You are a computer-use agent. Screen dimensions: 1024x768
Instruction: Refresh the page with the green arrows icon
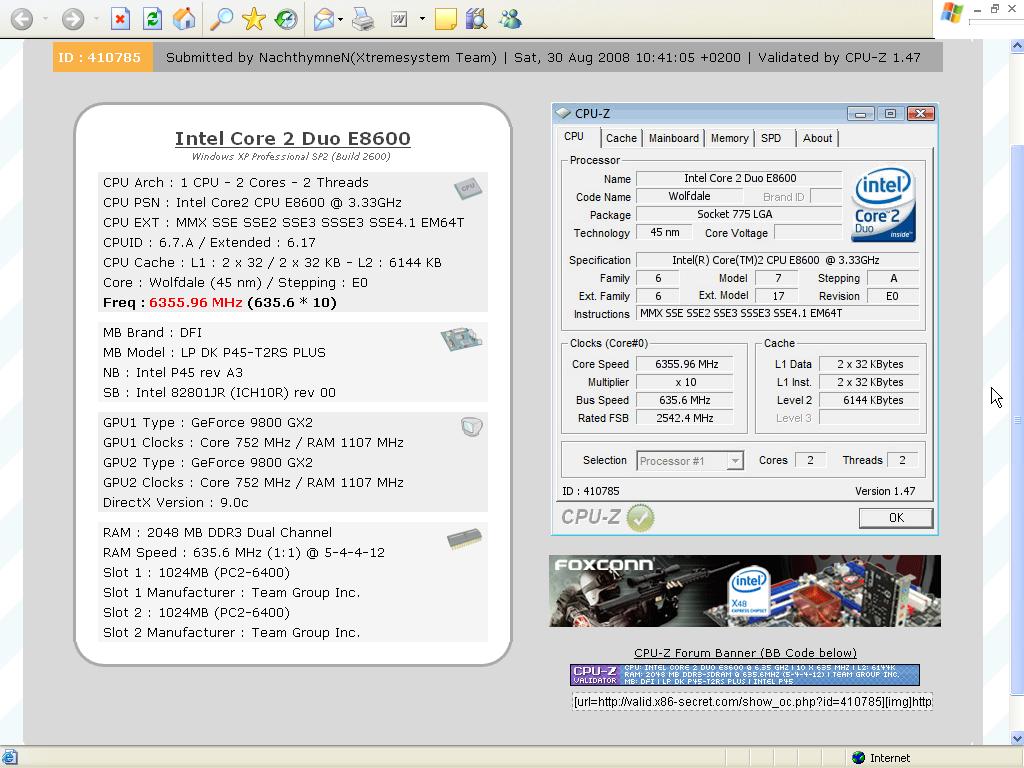[x=152, y=19]
